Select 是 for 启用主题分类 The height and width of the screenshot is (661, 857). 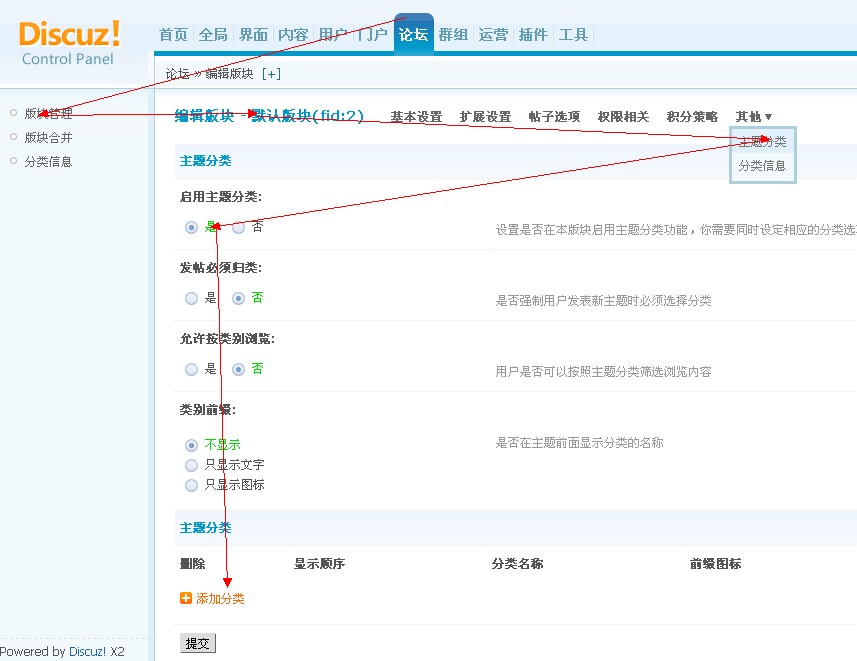(x=191, y=227)
